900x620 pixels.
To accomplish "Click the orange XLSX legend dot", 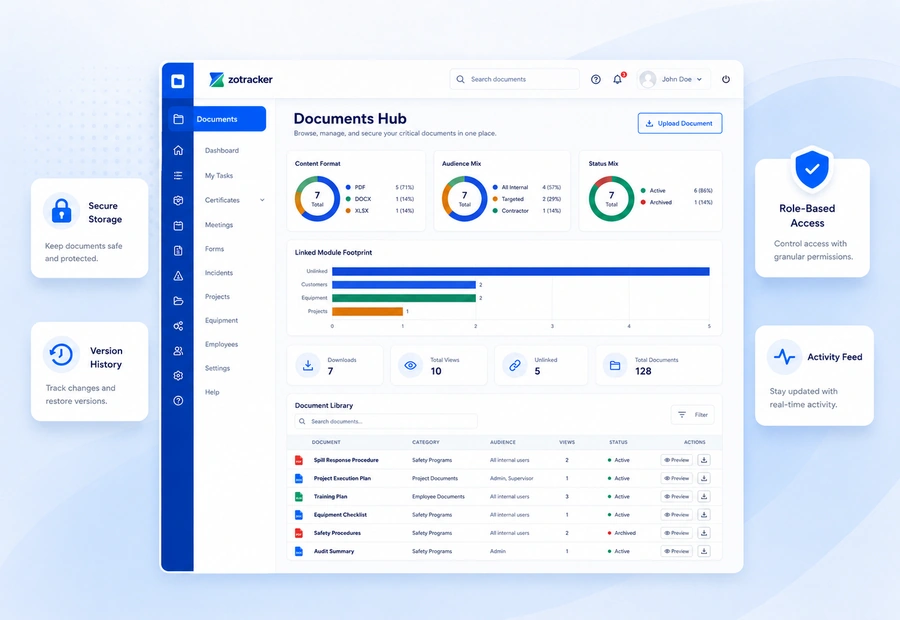I will (x=348, y=211).
